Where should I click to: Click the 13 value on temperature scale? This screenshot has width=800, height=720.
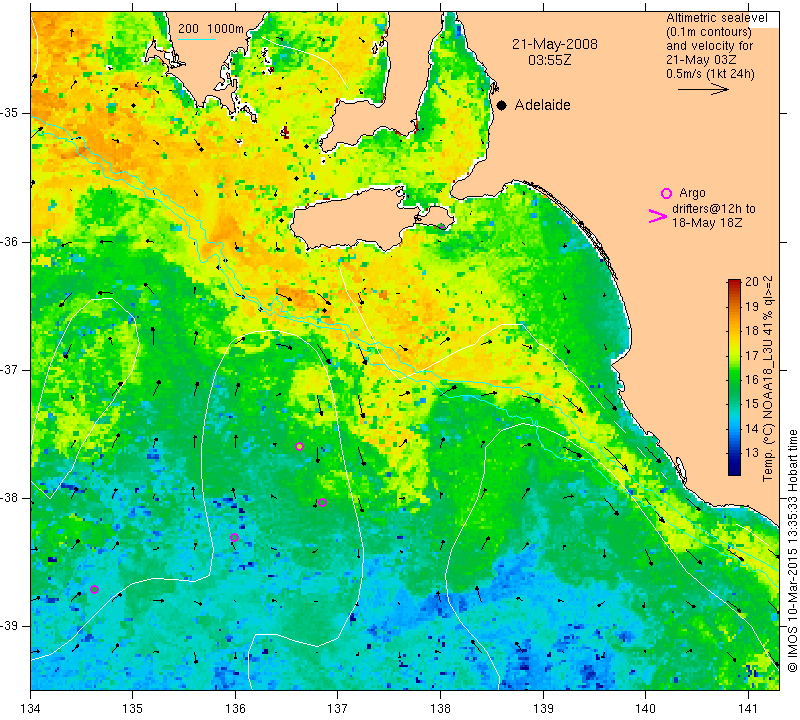point(752,453)
